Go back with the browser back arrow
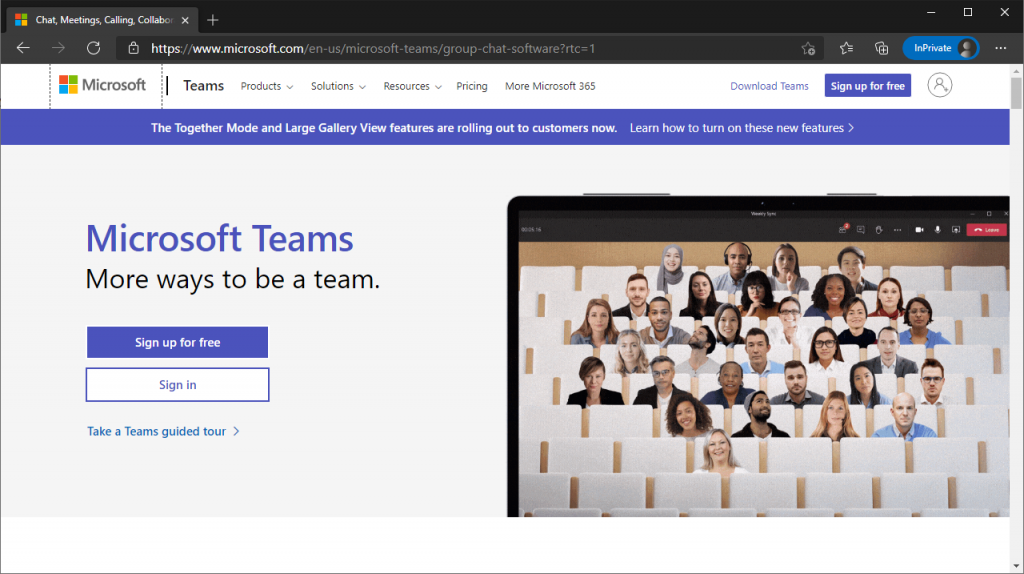Screen dimensions: 1024x574 pos(23,48)
